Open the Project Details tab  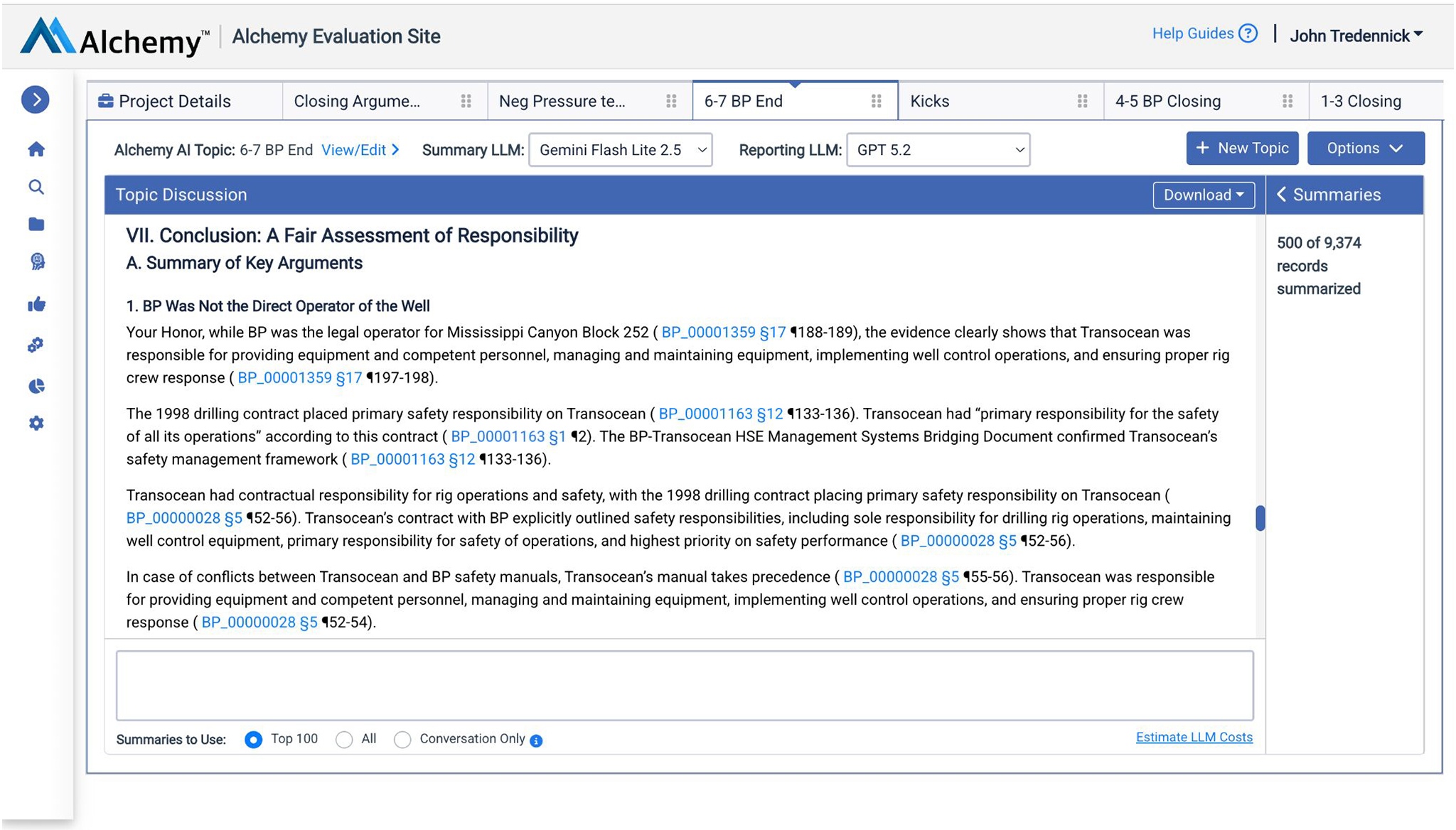coord(175,102)
